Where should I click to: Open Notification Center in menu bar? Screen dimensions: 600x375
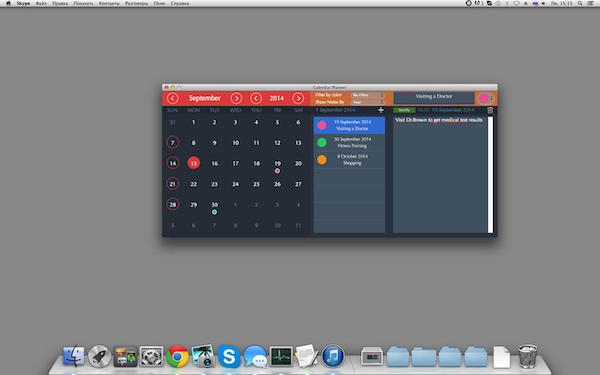[x=591, y=3]
